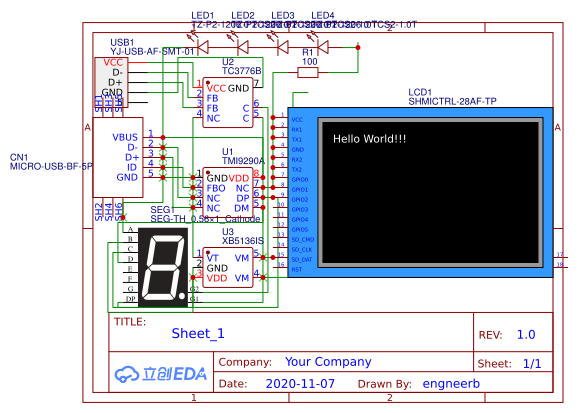Select the LED4 diode symbol
580x413 pixels.
323,47
